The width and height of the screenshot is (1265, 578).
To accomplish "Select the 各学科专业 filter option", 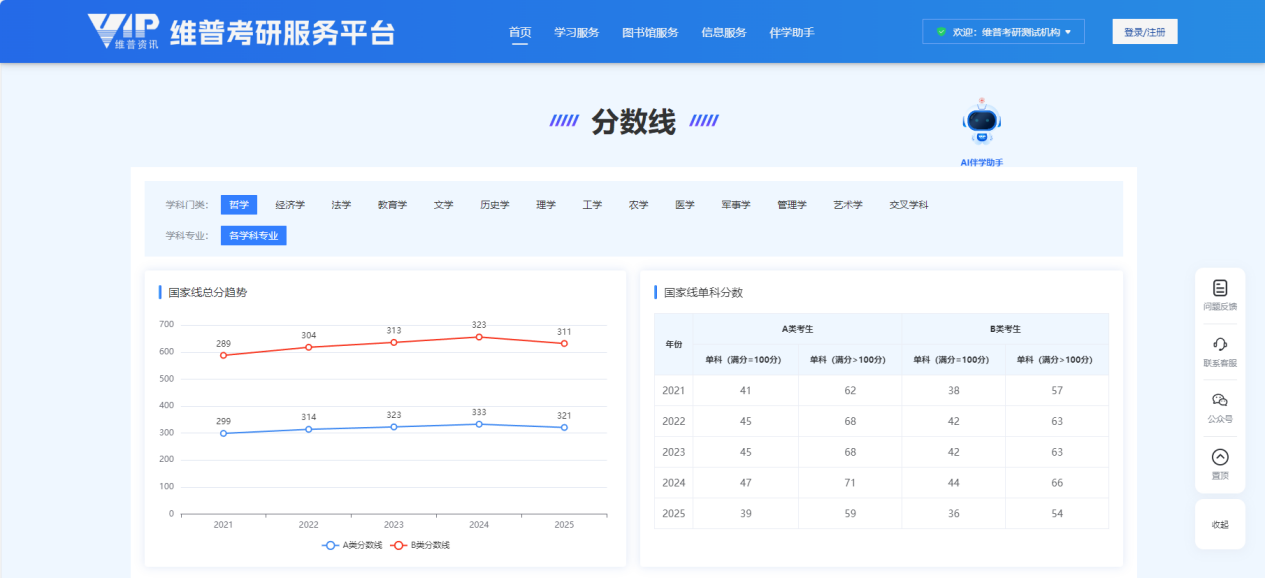I will pos(253,236).
